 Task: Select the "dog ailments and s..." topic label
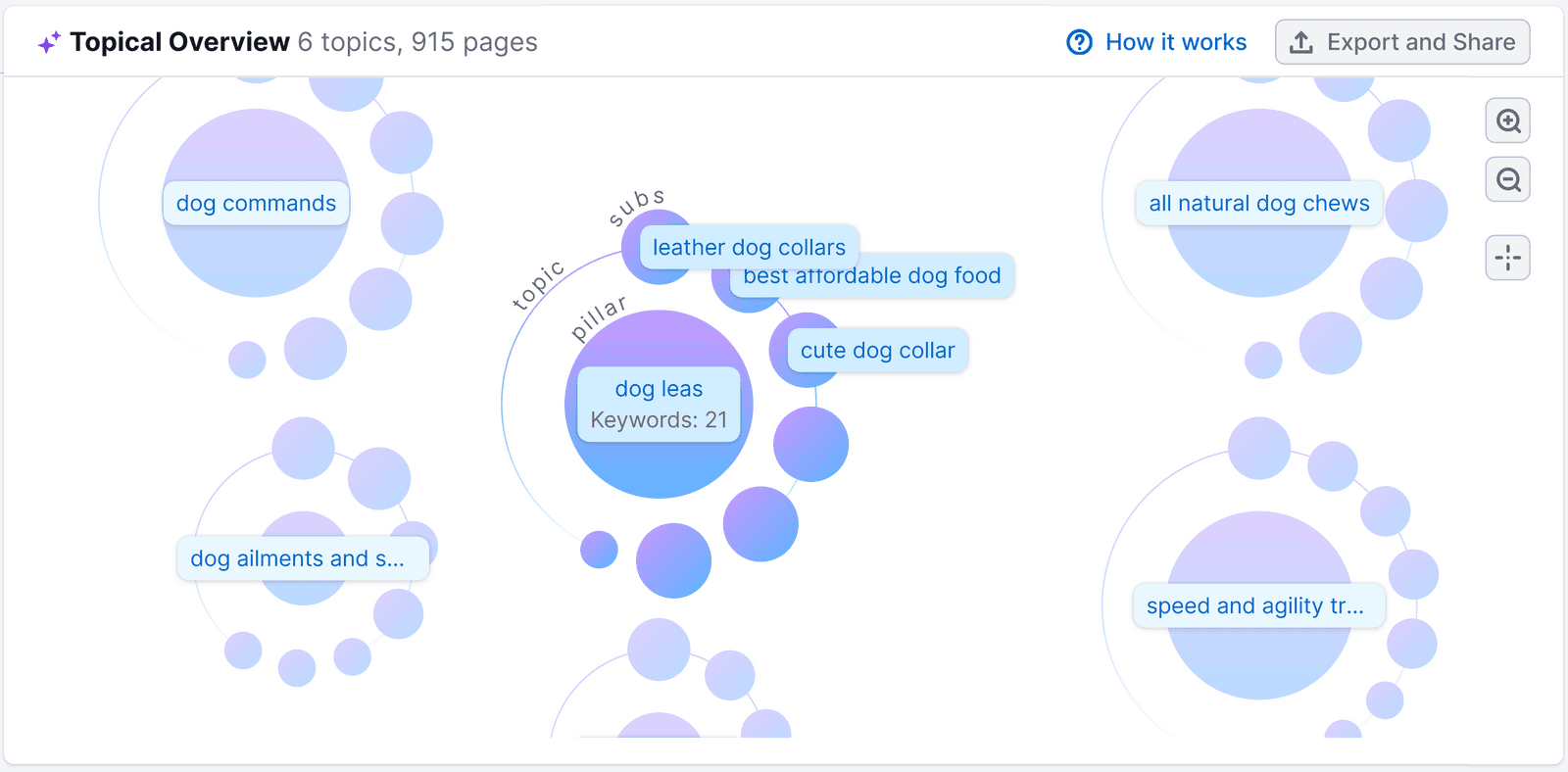(302, 557)
